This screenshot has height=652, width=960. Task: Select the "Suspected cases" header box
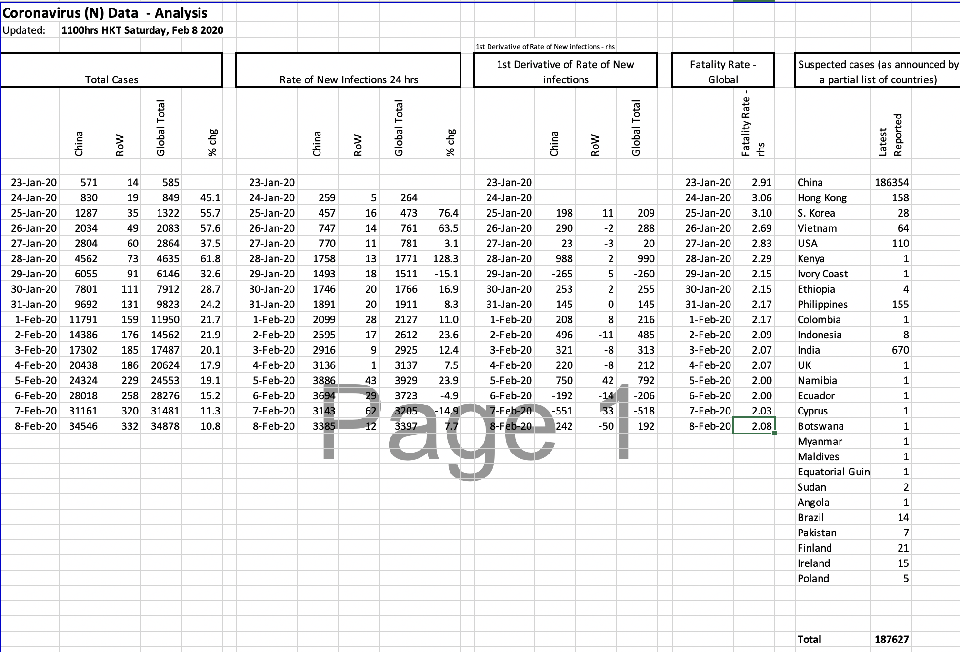click(x=877, y=71)
